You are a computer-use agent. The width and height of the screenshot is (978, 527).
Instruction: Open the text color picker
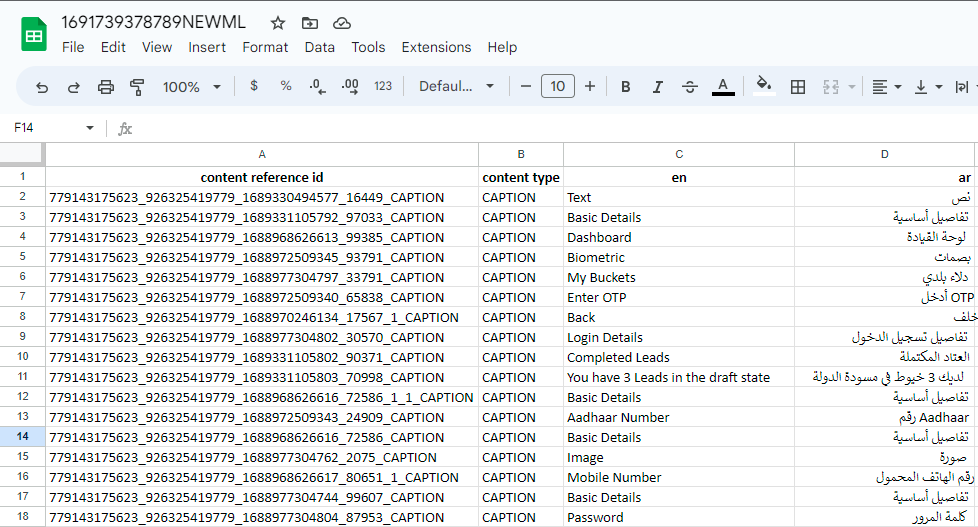(x=723, y=87)
